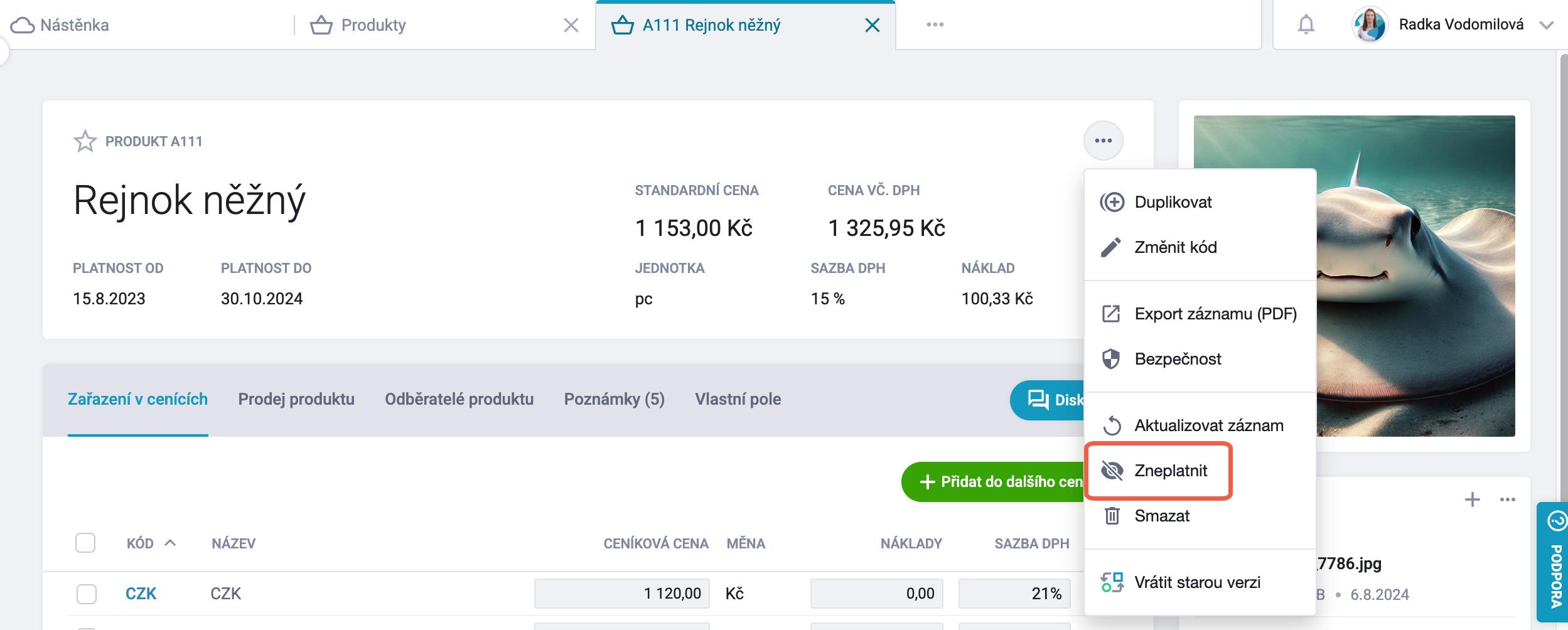Click the NÁZEV column header

point(234,543)
